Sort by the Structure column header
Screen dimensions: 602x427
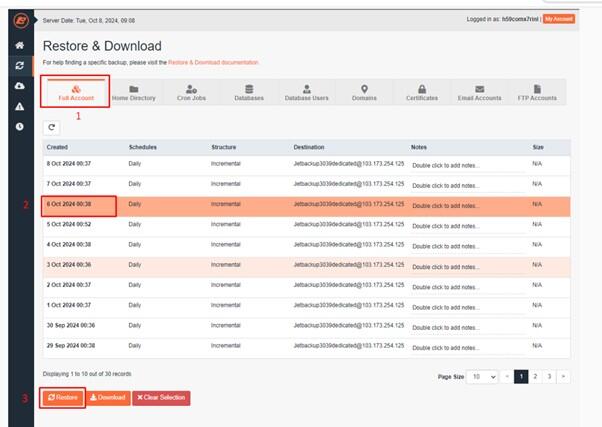click(x=223, y=147)
